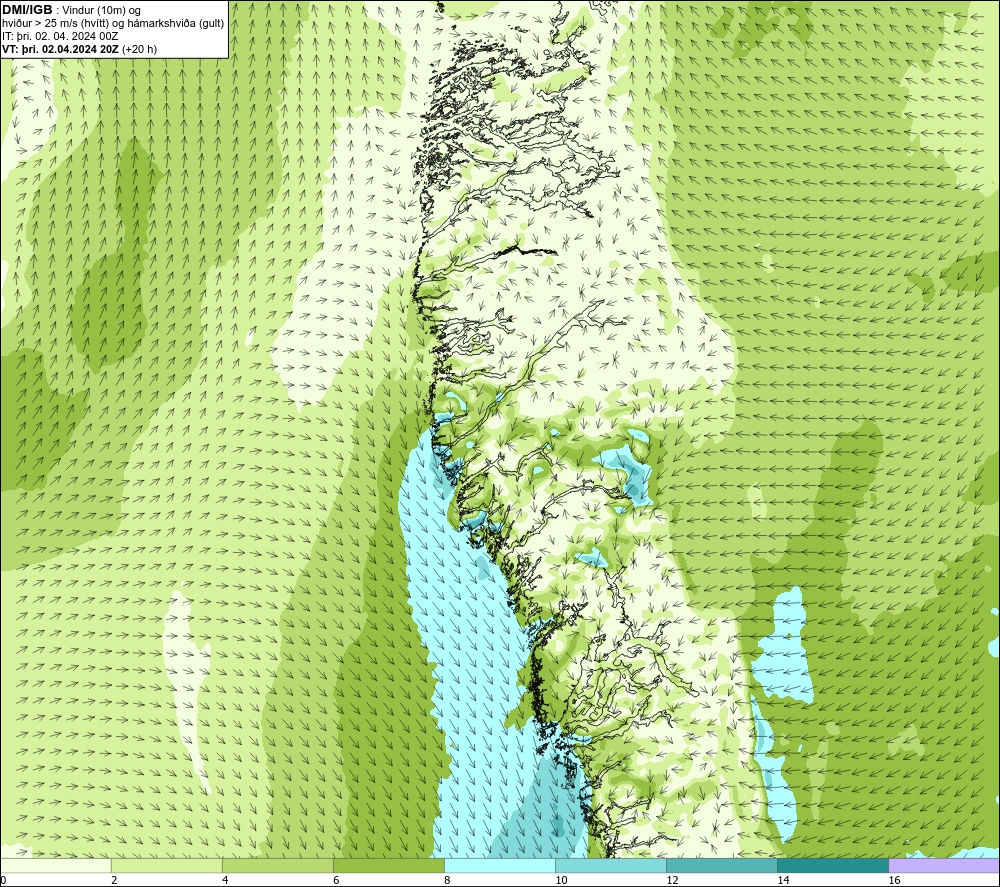1000x887 pixels.
Task: Click the scale label '0'
Action: coord(3,880)
